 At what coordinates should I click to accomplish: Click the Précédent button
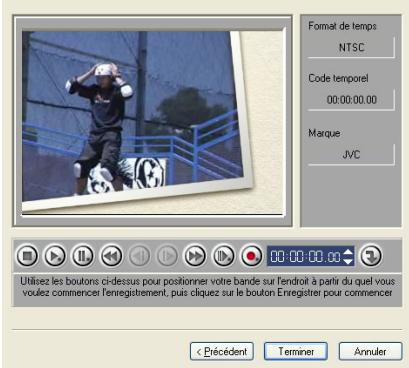tap(222, 351)
